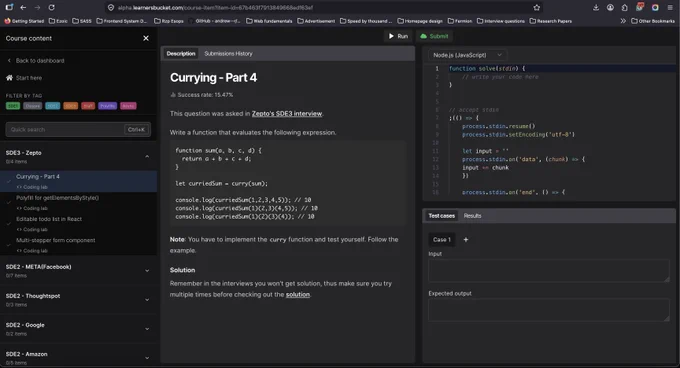Expand the SDE2 - Thoughtspot section

pyautogui.click(x=147, y=300)
